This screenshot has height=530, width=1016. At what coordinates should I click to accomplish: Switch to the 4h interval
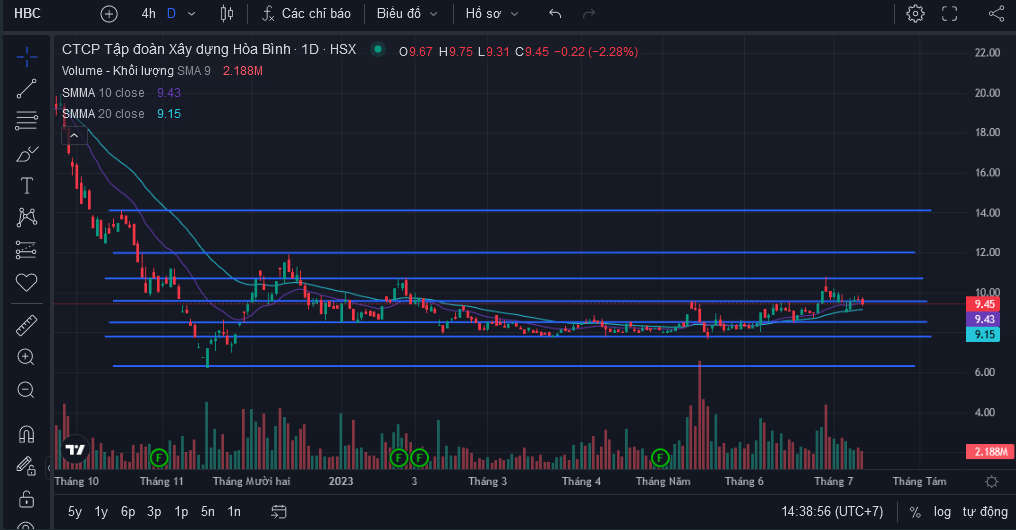click(148, 14)
